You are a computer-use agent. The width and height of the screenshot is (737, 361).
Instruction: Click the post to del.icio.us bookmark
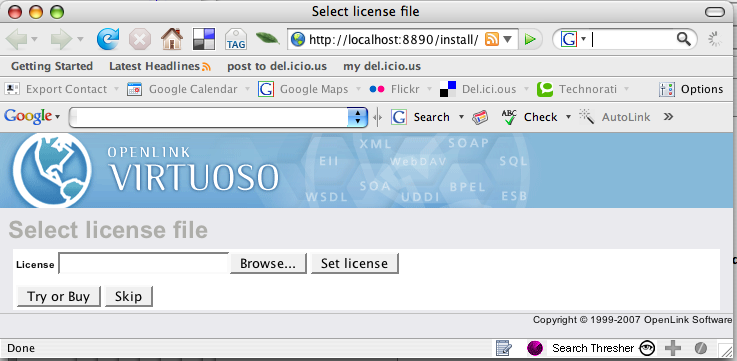click(x=277, y=66)
